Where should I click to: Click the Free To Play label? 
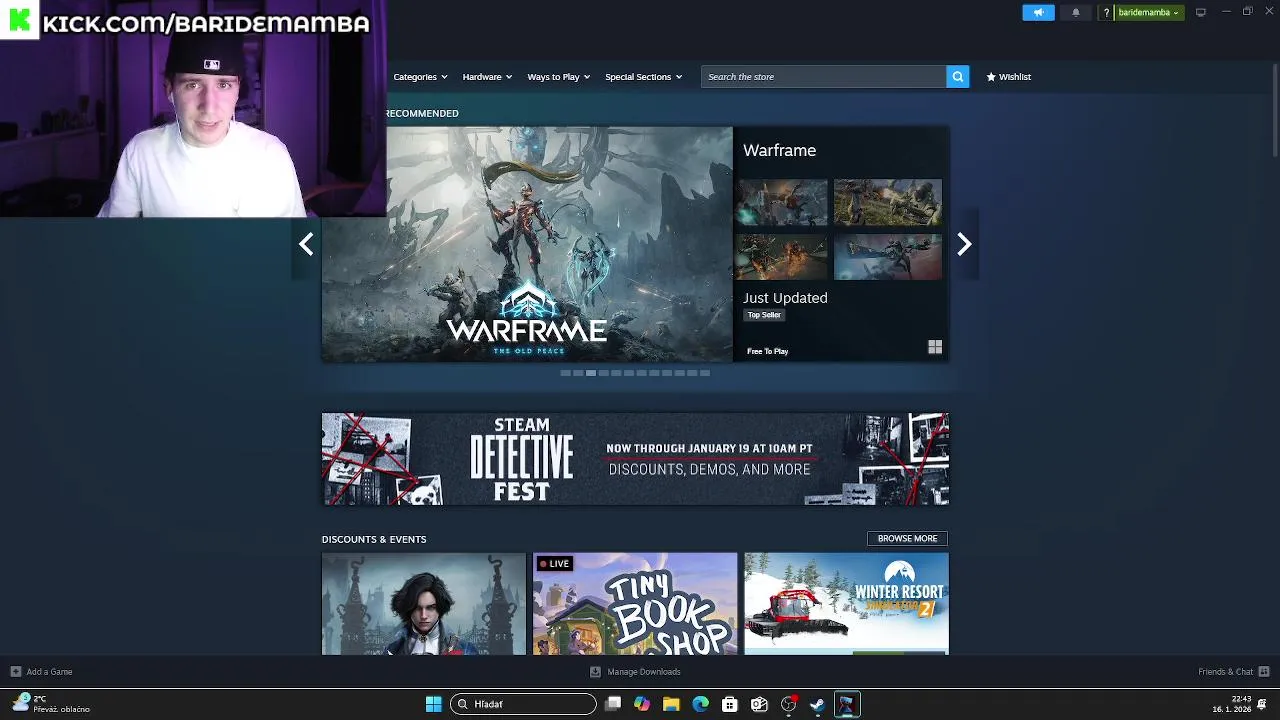click(767, 351)
